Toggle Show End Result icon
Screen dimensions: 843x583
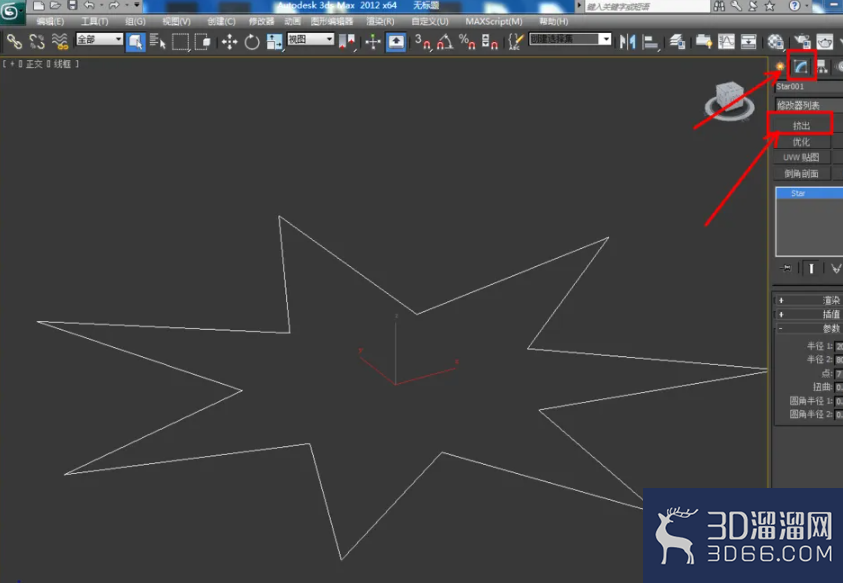[811, 268]
